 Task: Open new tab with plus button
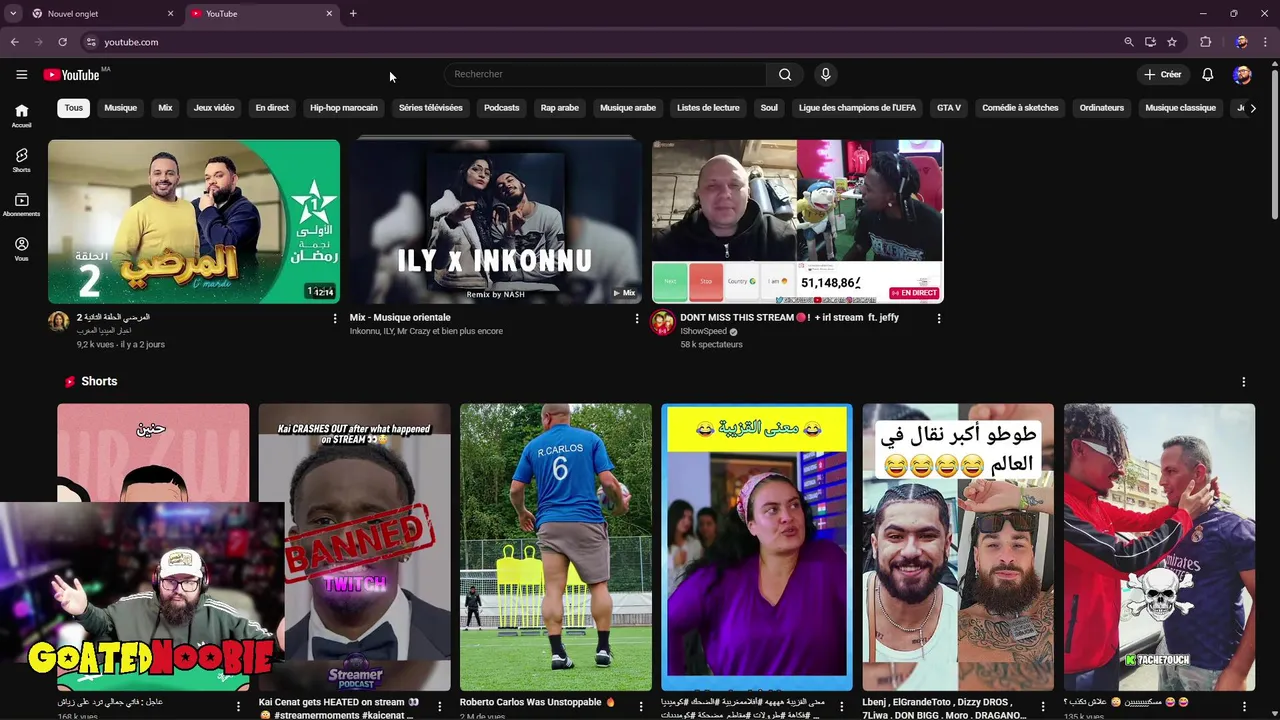coord(353,14)
